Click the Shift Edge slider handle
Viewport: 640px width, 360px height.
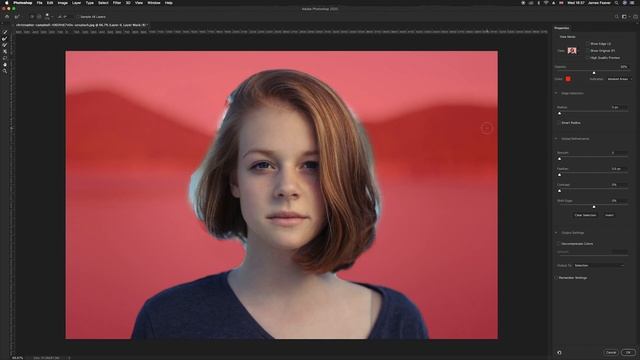(594, 207)
